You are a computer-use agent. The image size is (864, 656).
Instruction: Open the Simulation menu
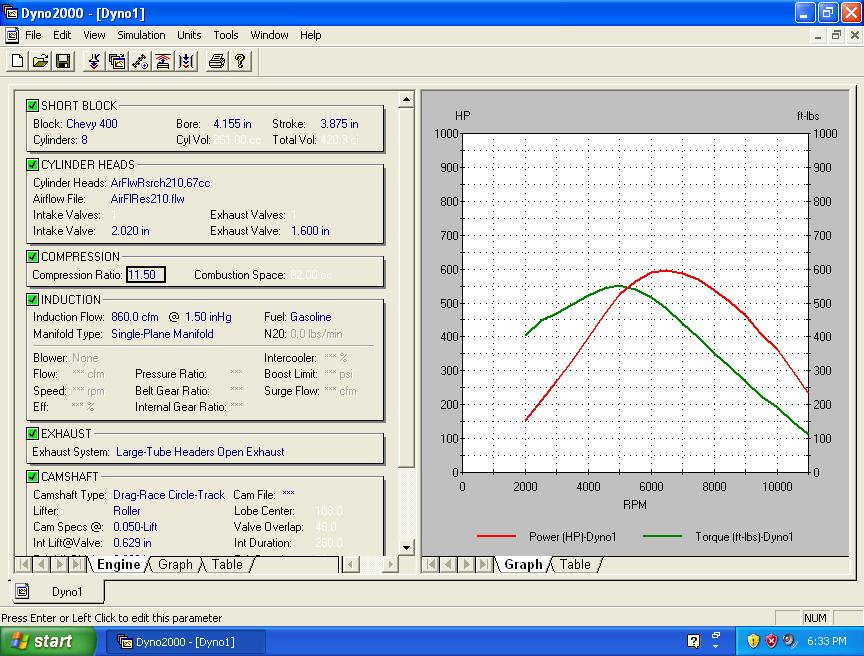[141, 35]
